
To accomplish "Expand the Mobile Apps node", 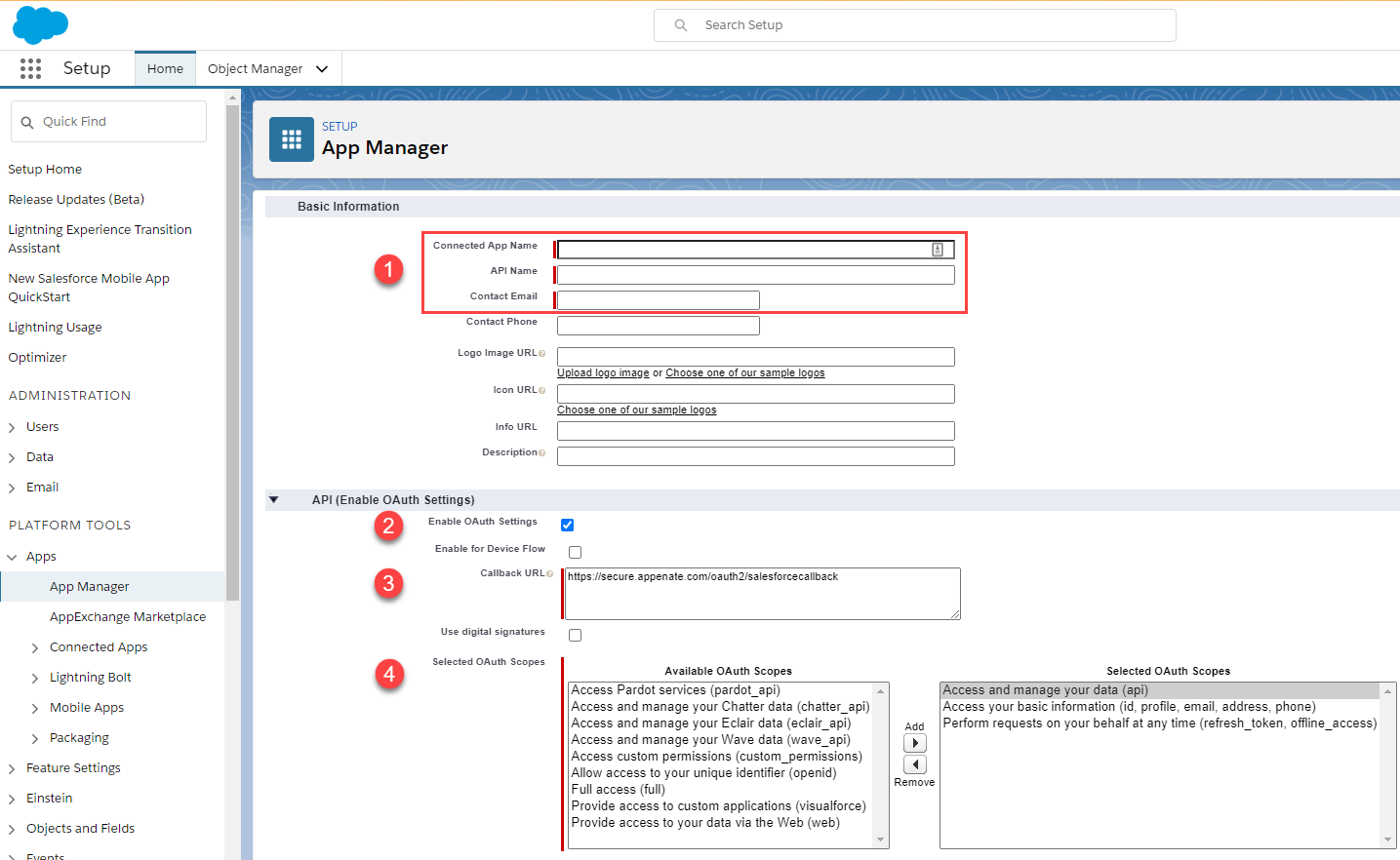I will tap(35, 708).
